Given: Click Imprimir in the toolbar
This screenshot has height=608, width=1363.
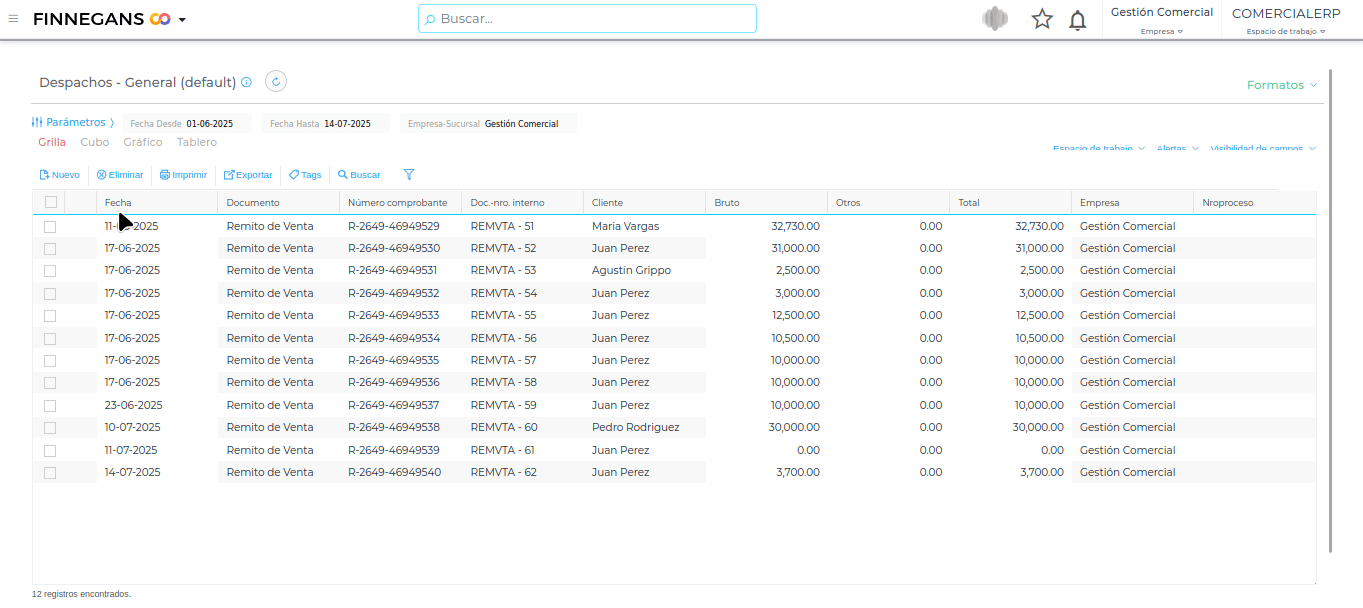Looking at the screenshot, I should tap(184, 175).
